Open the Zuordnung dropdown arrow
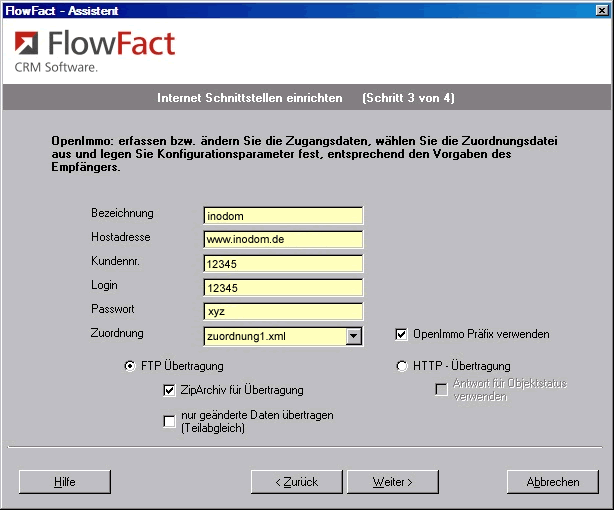 click(x=353, y=336)
